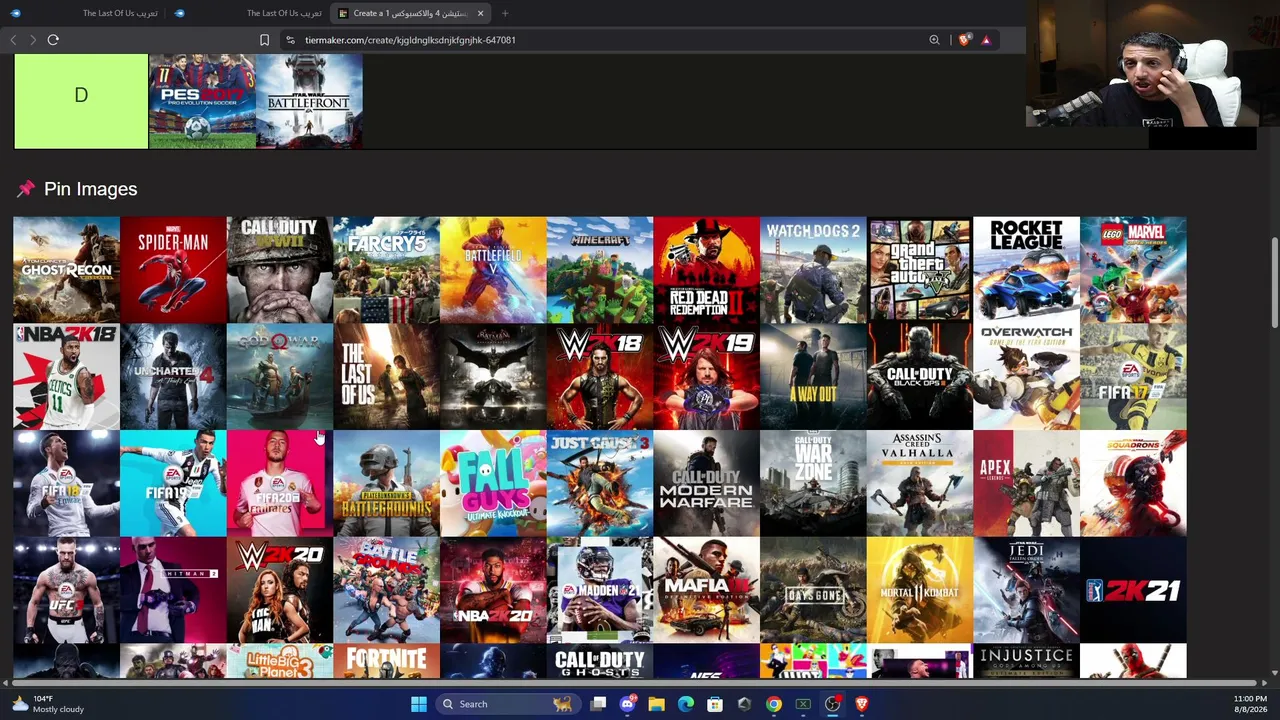Switch to the second The Last Of Us tab
The height and width of the screenshot is (720, 1280).
[249, 13]
